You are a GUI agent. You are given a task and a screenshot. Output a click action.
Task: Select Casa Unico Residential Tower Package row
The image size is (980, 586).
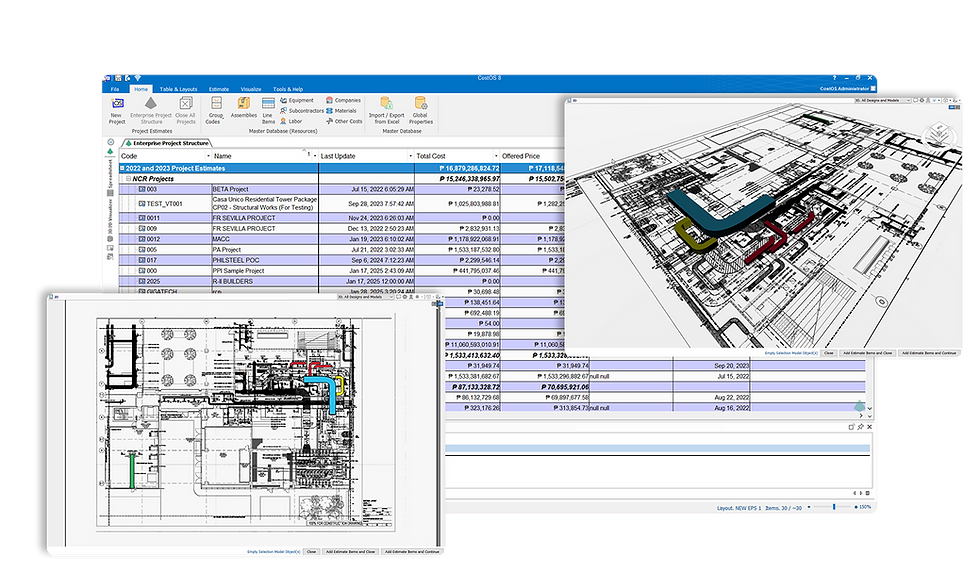click(341, 204)
